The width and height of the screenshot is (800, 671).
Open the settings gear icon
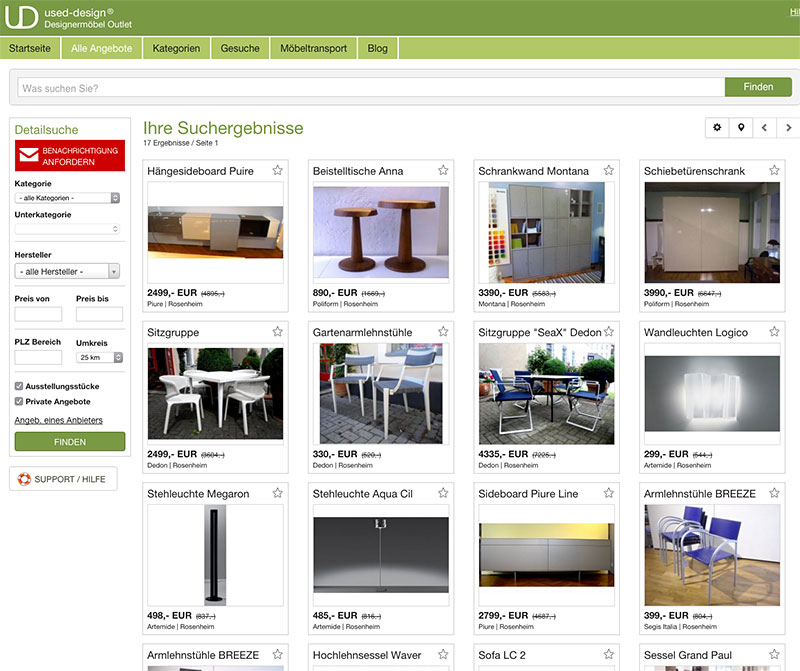coord(716,128)
